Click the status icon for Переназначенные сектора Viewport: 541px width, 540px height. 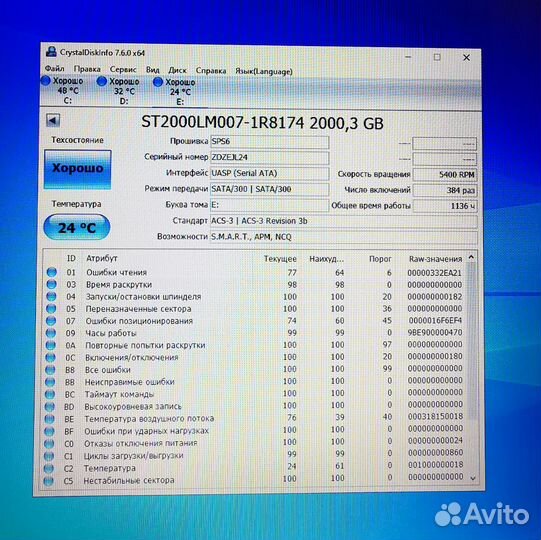click(x=51, y=308)
